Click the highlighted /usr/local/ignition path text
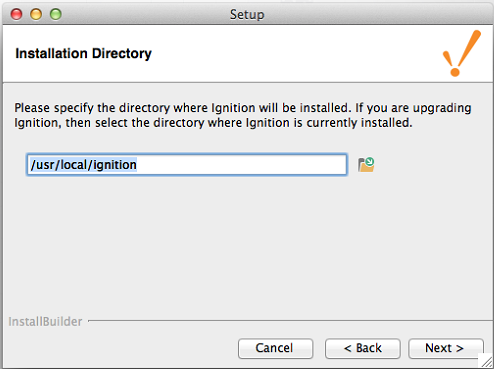The image size is (494, 369). click(83, 165)
